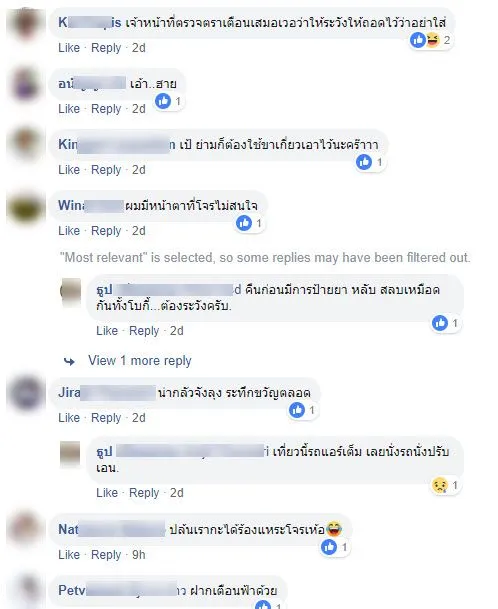Click thumbs-up reaction on เอ้า..ฮาย comment
498x609 pixels.
[163, 101]
